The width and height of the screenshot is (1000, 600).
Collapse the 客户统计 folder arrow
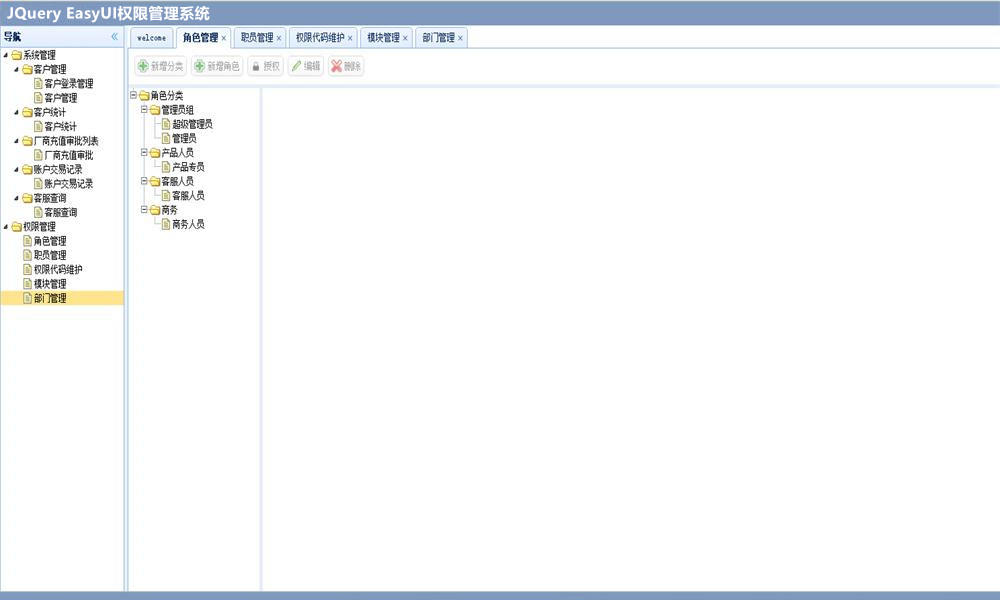click(17, 112)
